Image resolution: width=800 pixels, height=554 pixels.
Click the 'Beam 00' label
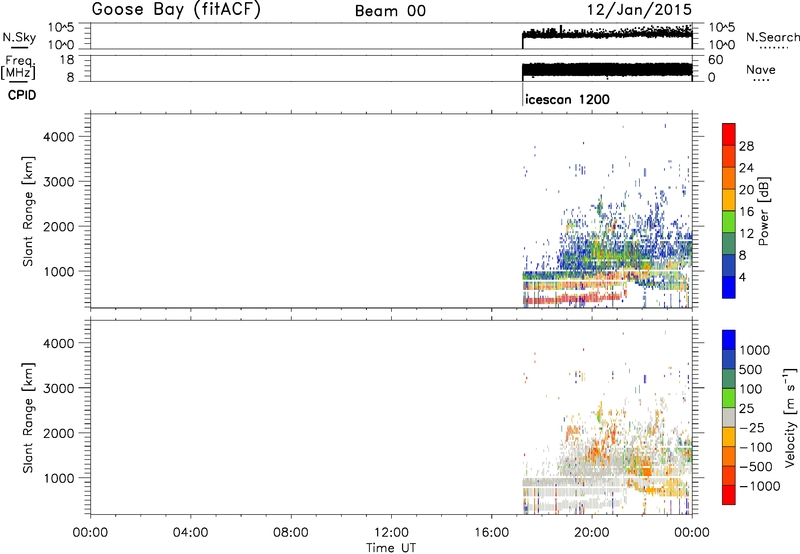point(390,11)
